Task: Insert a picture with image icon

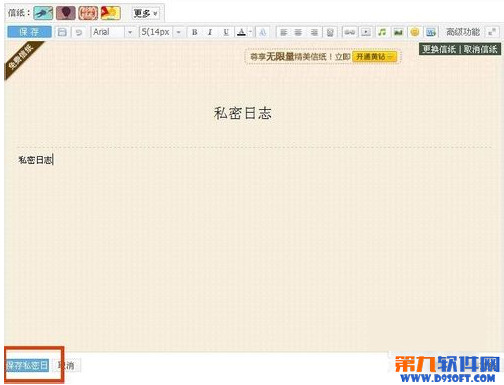Action: pos(398,32)
